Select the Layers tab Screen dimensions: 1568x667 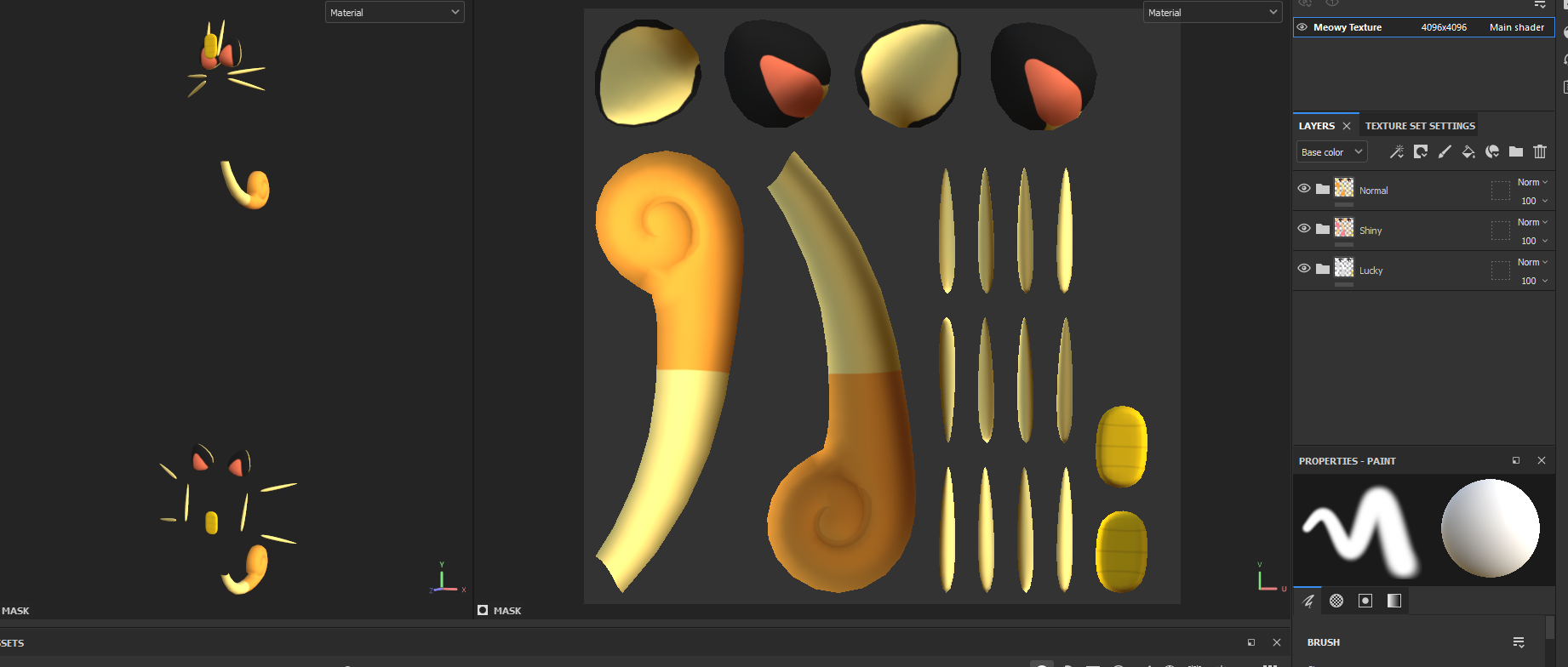click(x=1317, y=126)
